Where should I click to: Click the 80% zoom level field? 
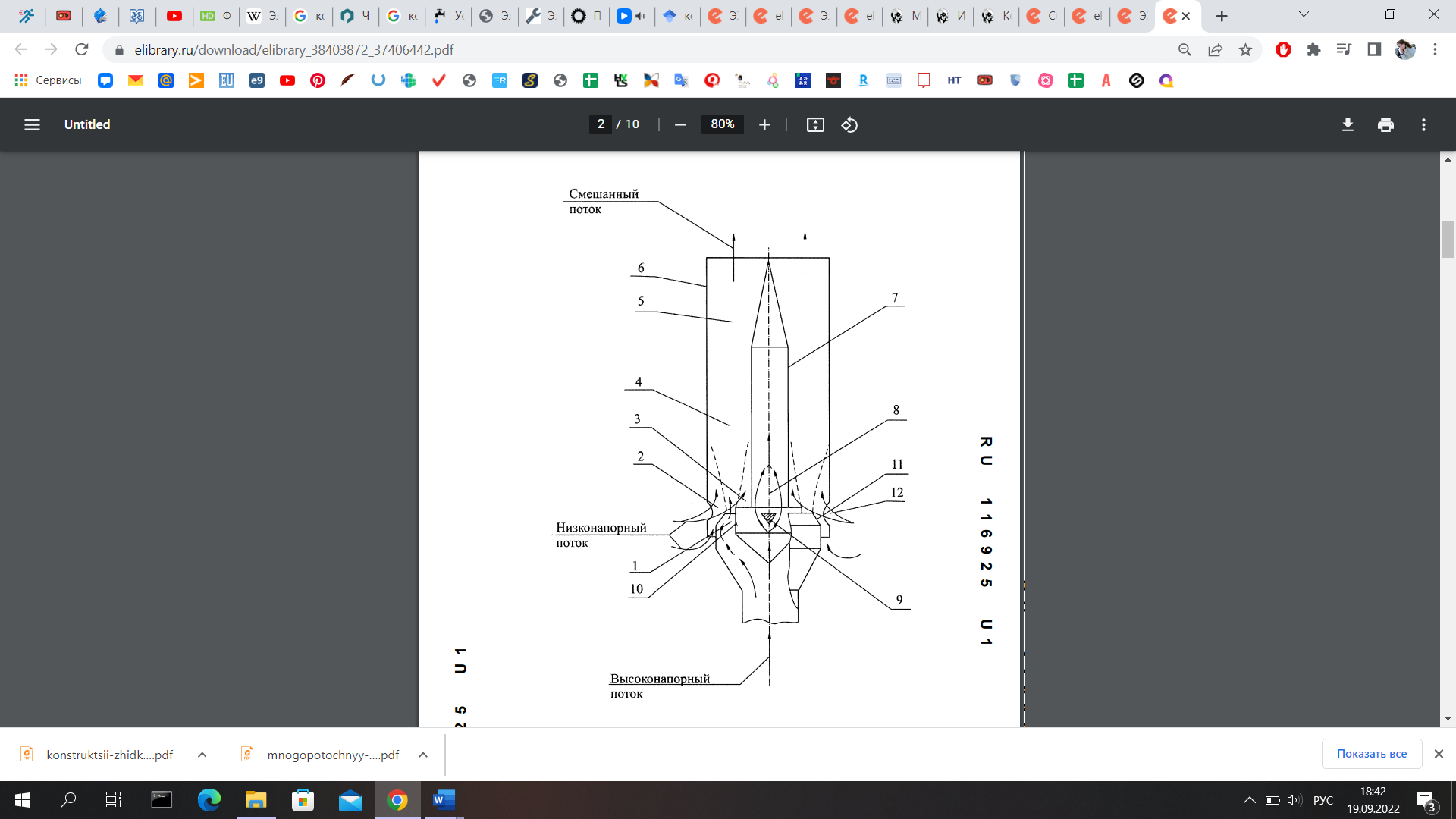[x=723, y=124]
